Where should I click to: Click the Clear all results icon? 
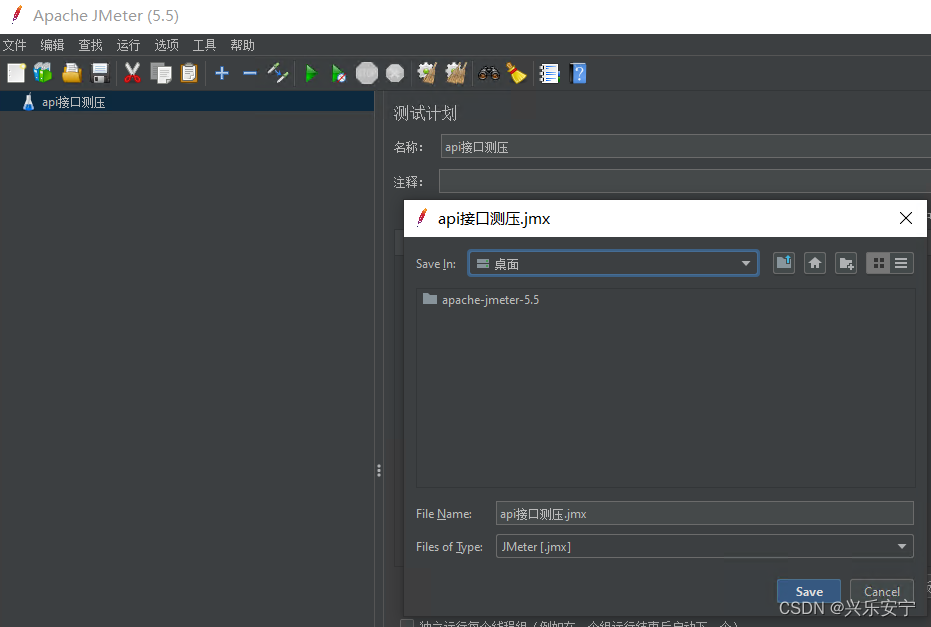pyautogui.click(x=456, y=73)
